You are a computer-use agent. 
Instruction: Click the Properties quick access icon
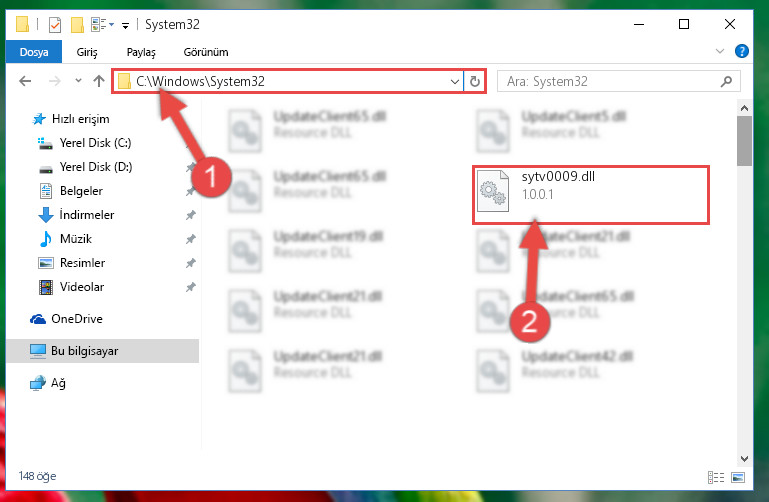coord(55,25)
